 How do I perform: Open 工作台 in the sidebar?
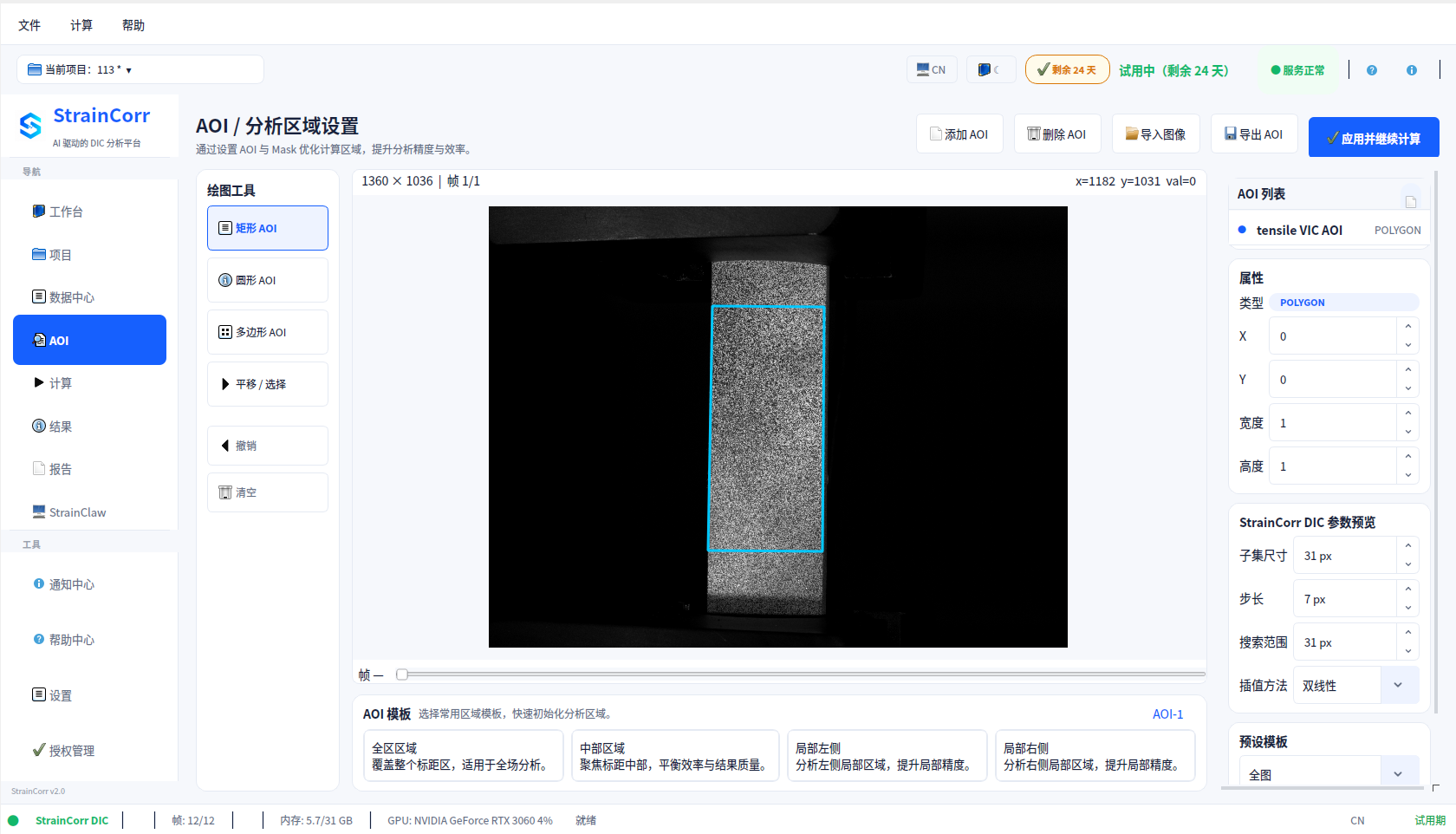tap(89, 212)
